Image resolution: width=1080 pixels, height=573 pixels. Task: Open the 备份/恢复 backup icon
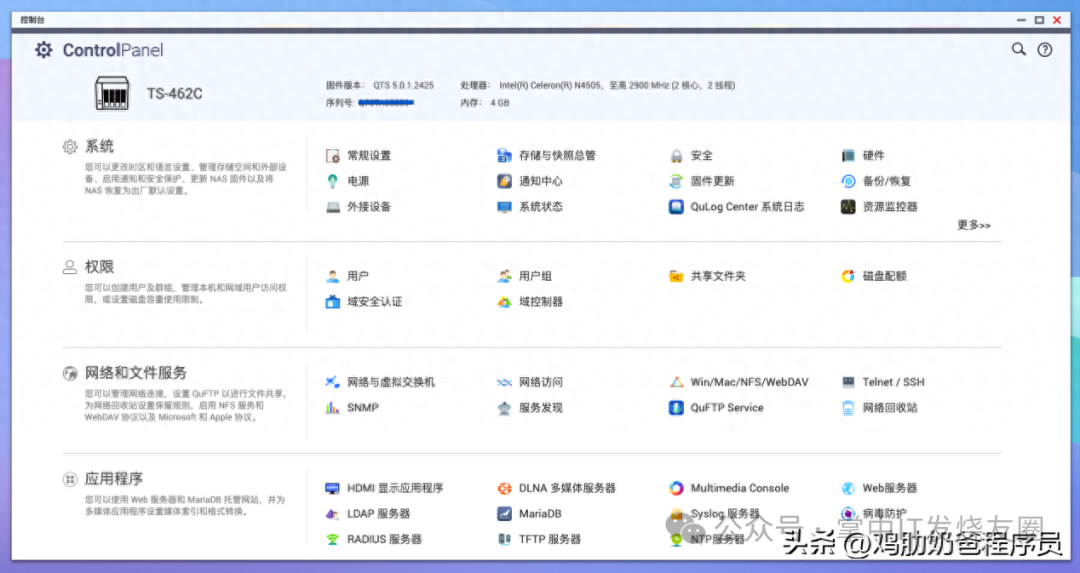pos(848,181)
